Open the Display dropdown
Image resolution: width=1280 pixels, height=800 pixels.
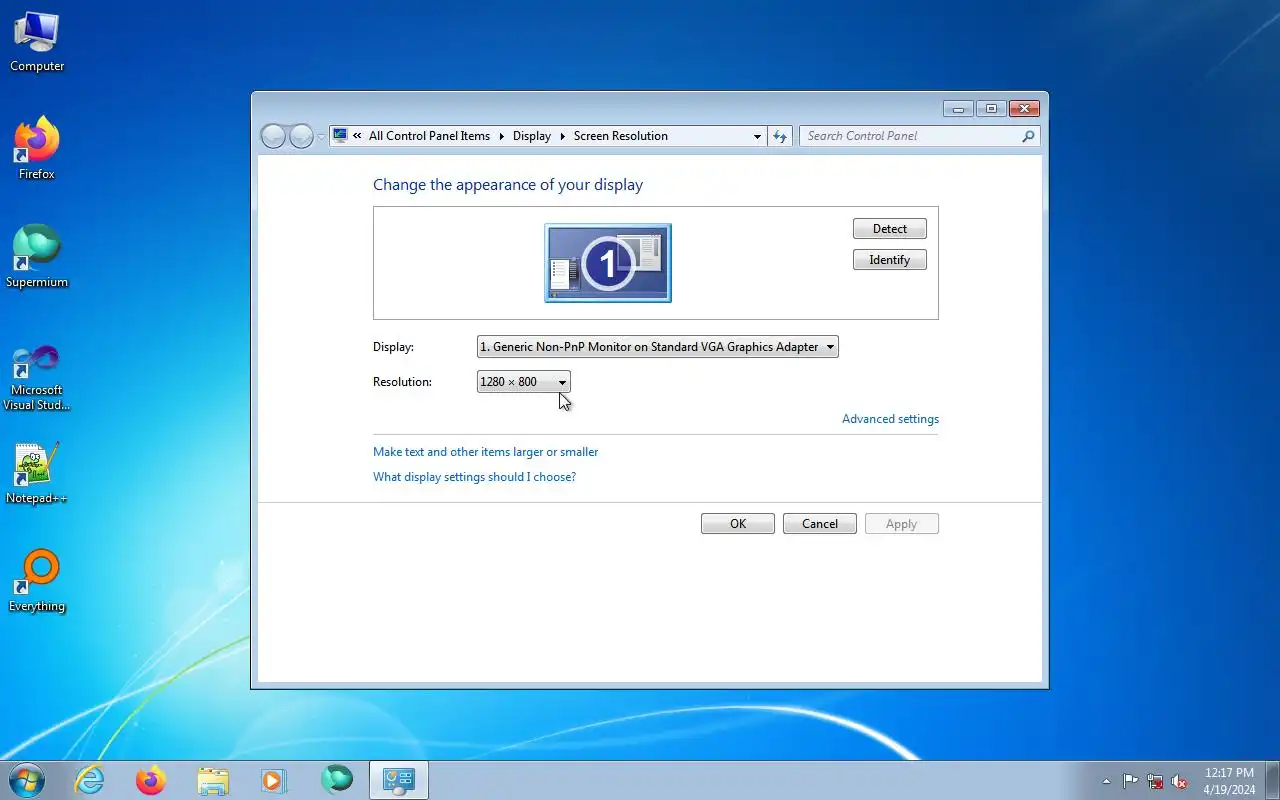(x=658, y=347)
